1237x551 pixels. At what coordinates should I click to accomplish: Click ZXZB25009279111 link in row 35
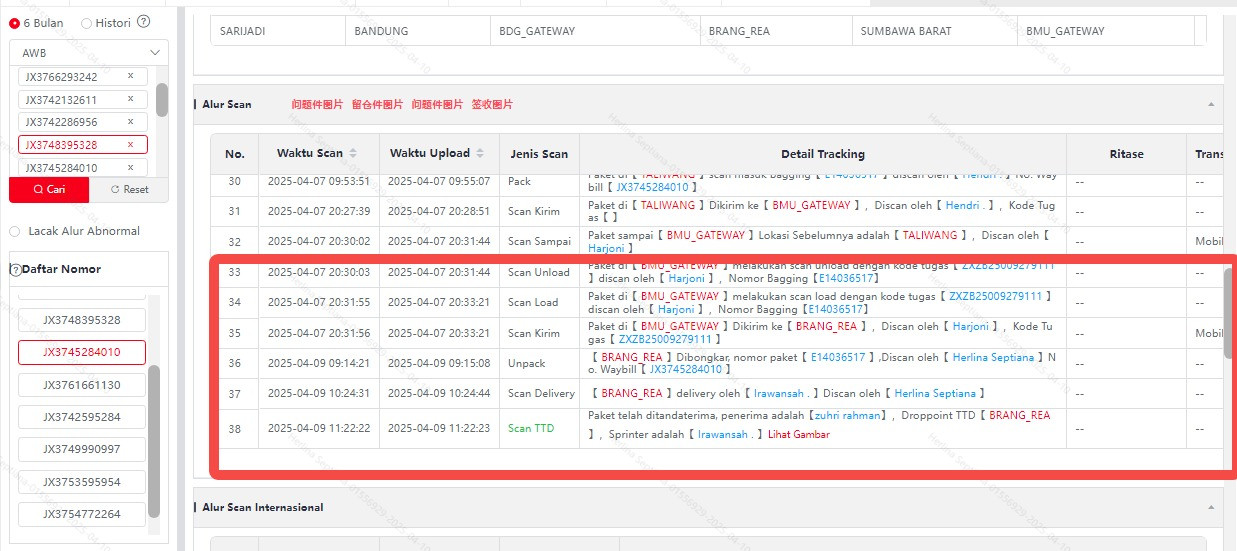665,339
